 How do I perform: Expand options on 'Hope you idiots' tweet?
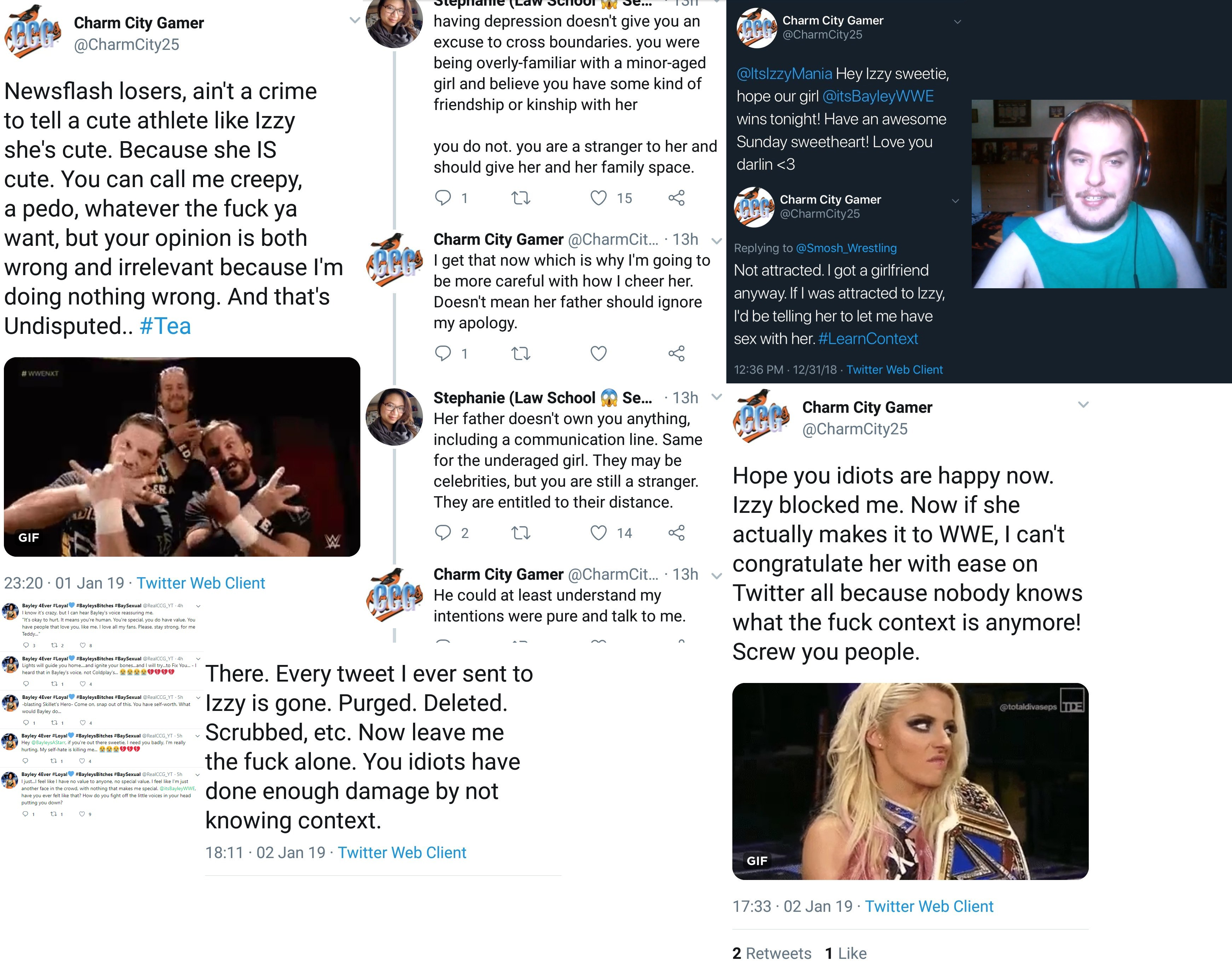tap(1083, 405)
